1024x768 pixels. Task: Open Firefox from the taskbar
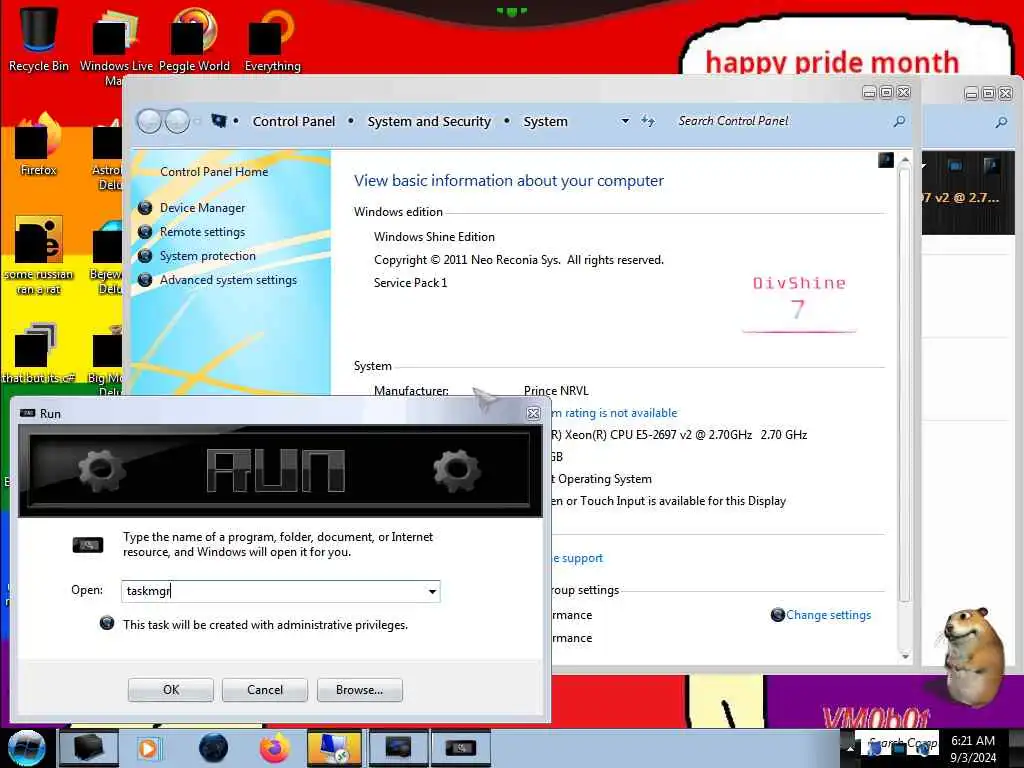coord(275,748)
